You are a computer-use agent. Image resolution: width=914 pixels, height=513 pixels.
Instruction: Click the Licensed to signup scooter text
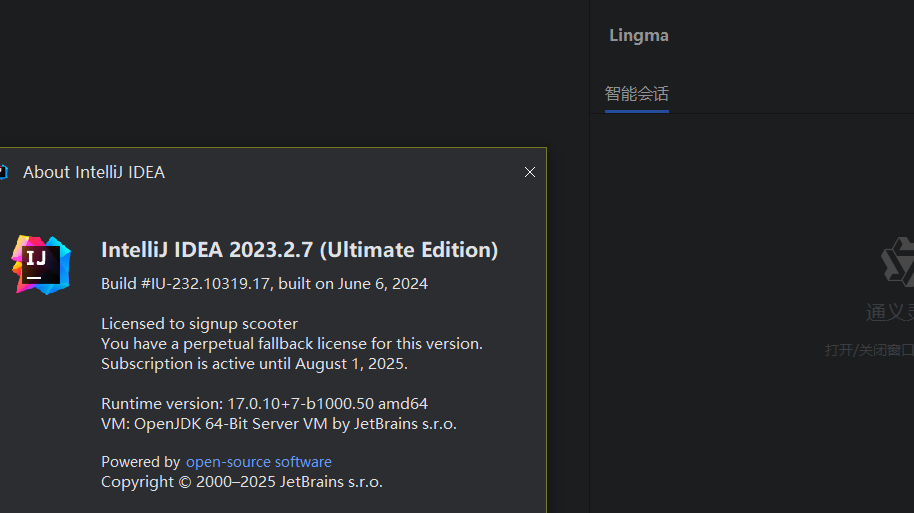pos(199,323)
